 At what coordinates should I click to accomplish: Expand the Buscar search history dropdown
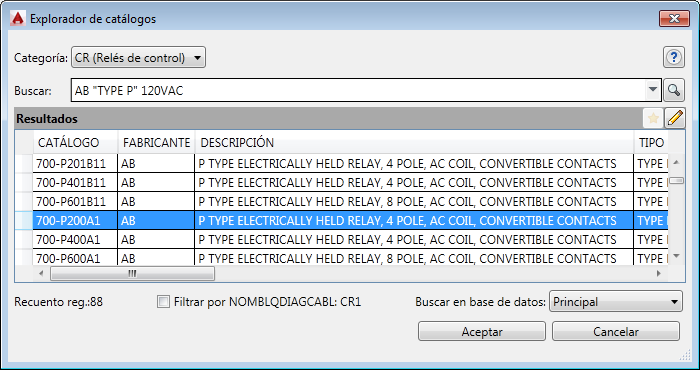tap(653, 90)
